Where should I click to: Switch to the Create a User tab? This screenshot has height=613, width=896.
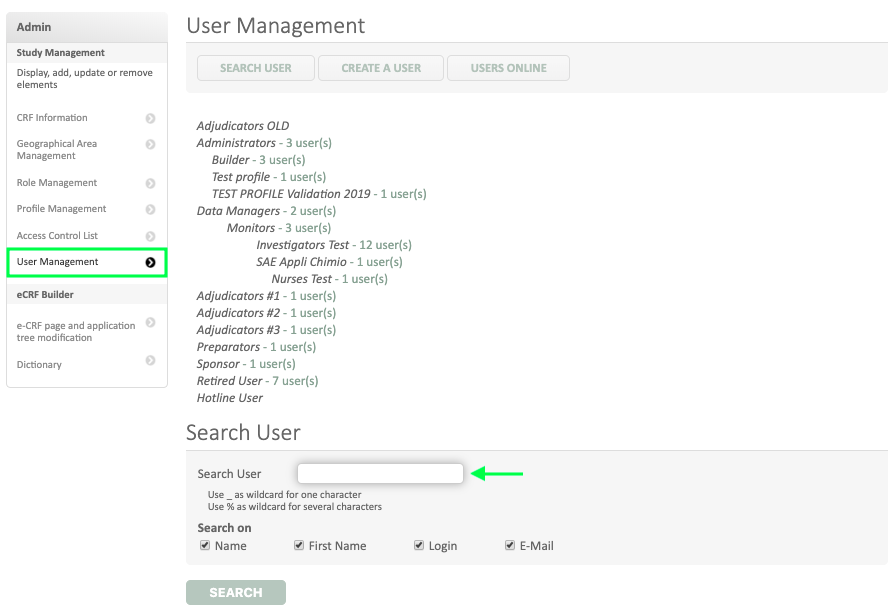pyautogui.click(x=381, y=68)
